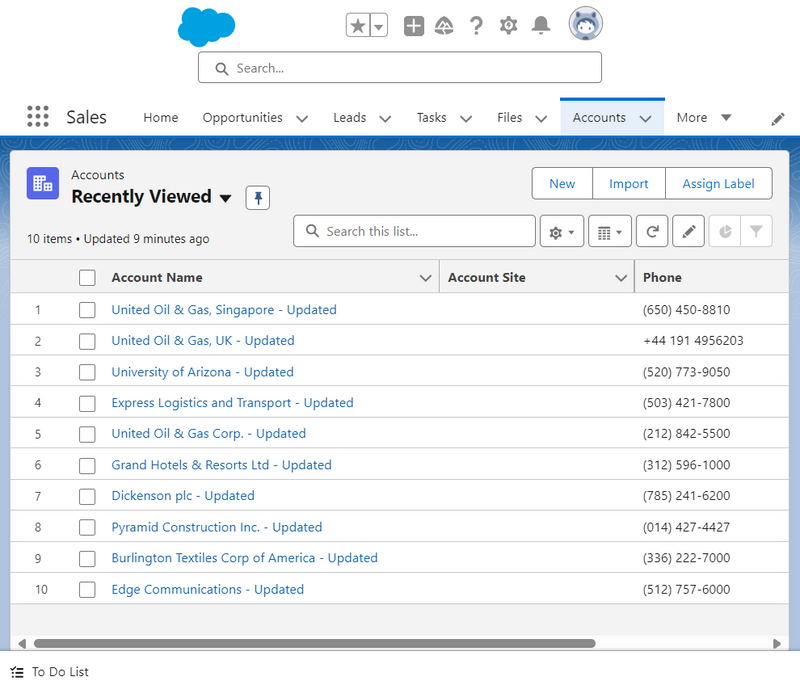Image resolution: width=800 pixels, height=680 pixels.
Task: Open Trailhead guidance center icon
Action: 444,26
